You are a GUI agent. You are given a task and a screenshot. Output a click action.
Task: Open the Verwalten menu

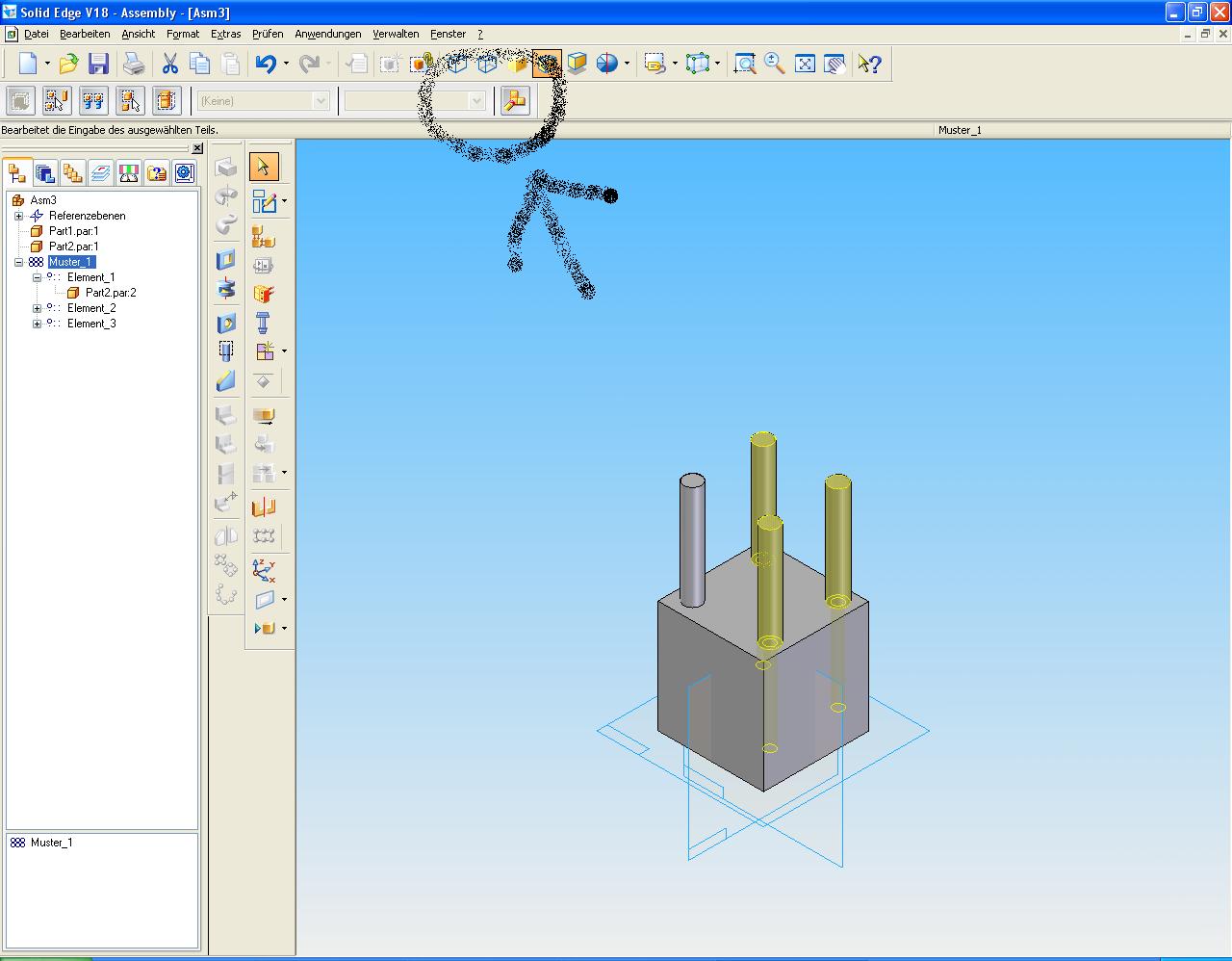[x=396, y=34]
